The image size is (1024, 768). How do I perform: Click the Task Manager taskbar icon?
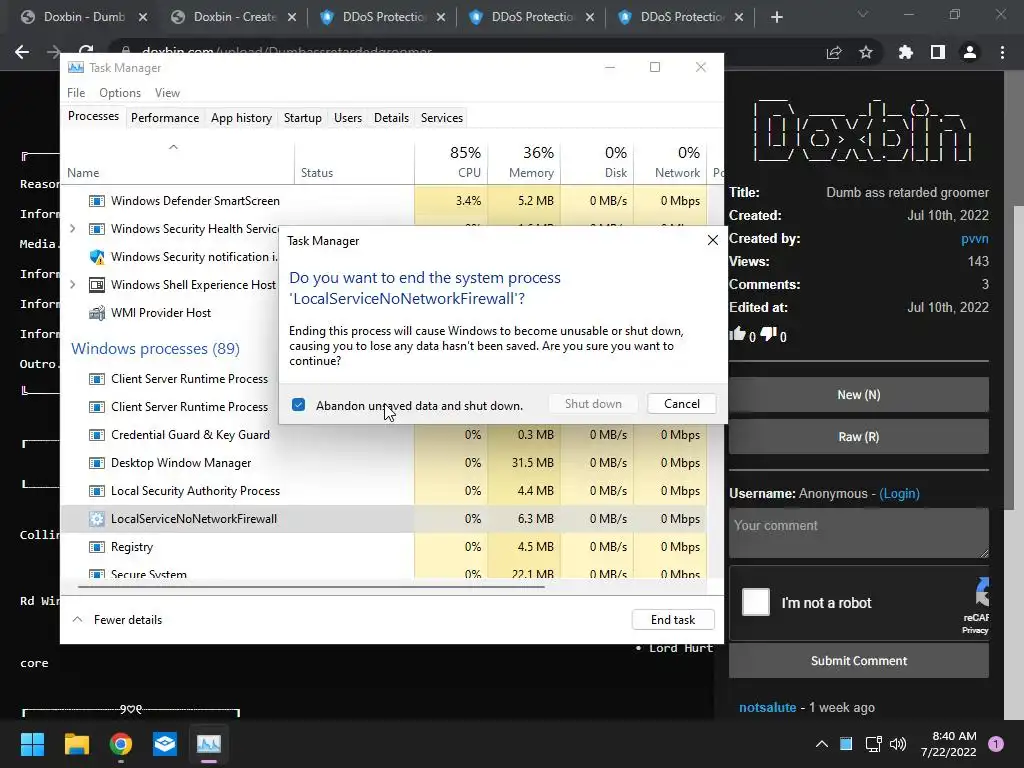click(x=209, y=744)
